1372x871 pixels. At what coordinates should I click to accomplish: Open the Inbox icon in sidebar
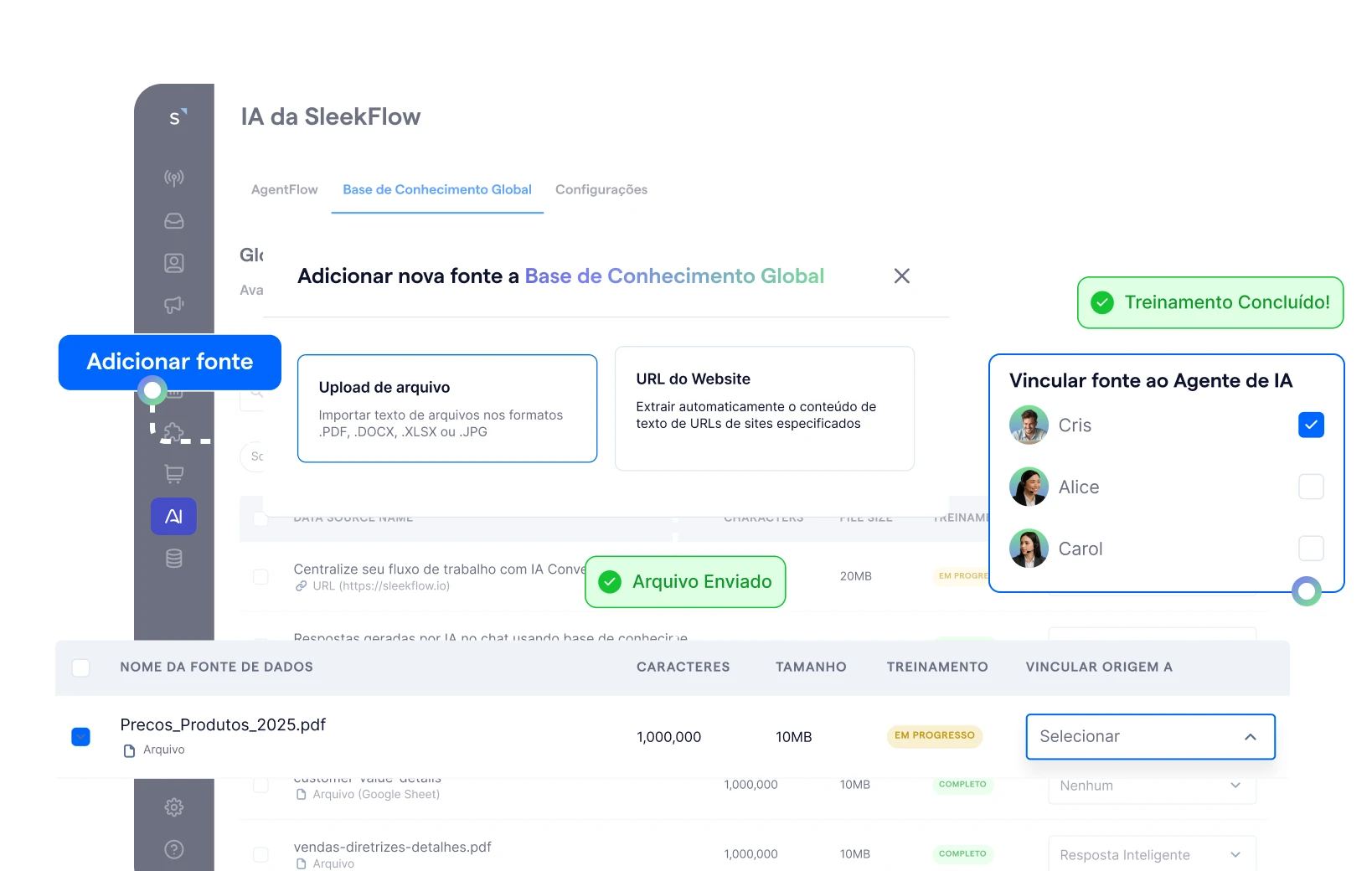[174, 220]
